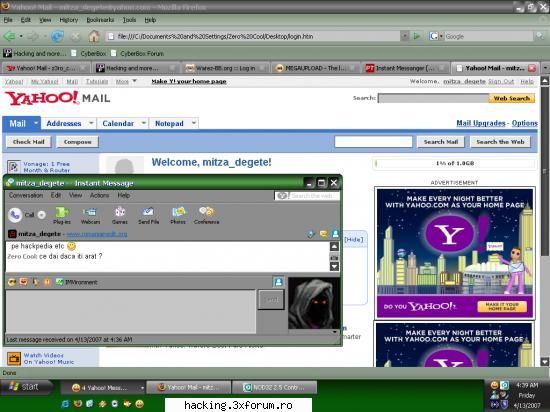The width and height of the screenshot is (550, 412).
Task: Click Check Mail button
Action: (28, 142)
